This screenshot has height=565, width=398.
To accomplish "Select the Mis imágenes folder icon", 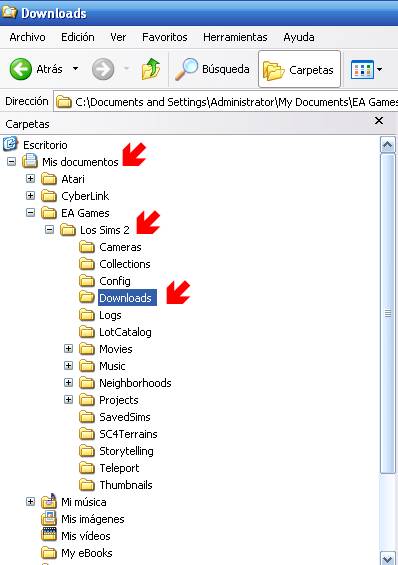I will pyautogui.click(x=49, y=519).
